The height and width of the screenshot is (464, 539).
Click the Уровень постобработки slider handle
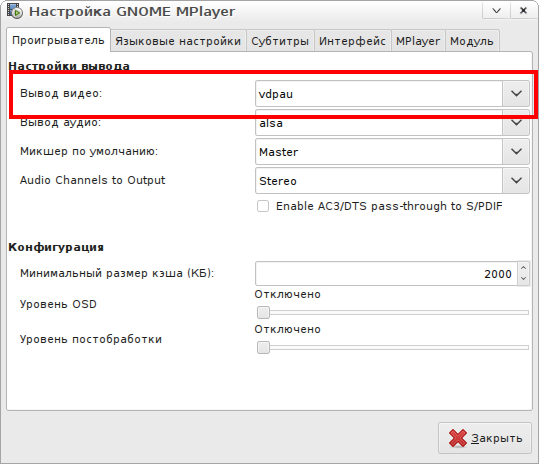[264, 347]
